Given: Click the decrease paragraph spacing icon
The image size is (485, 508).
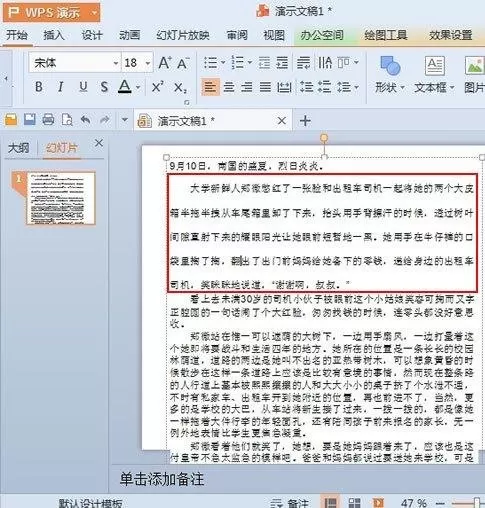Looking at the screenshot, I should (x=324, y=87).
